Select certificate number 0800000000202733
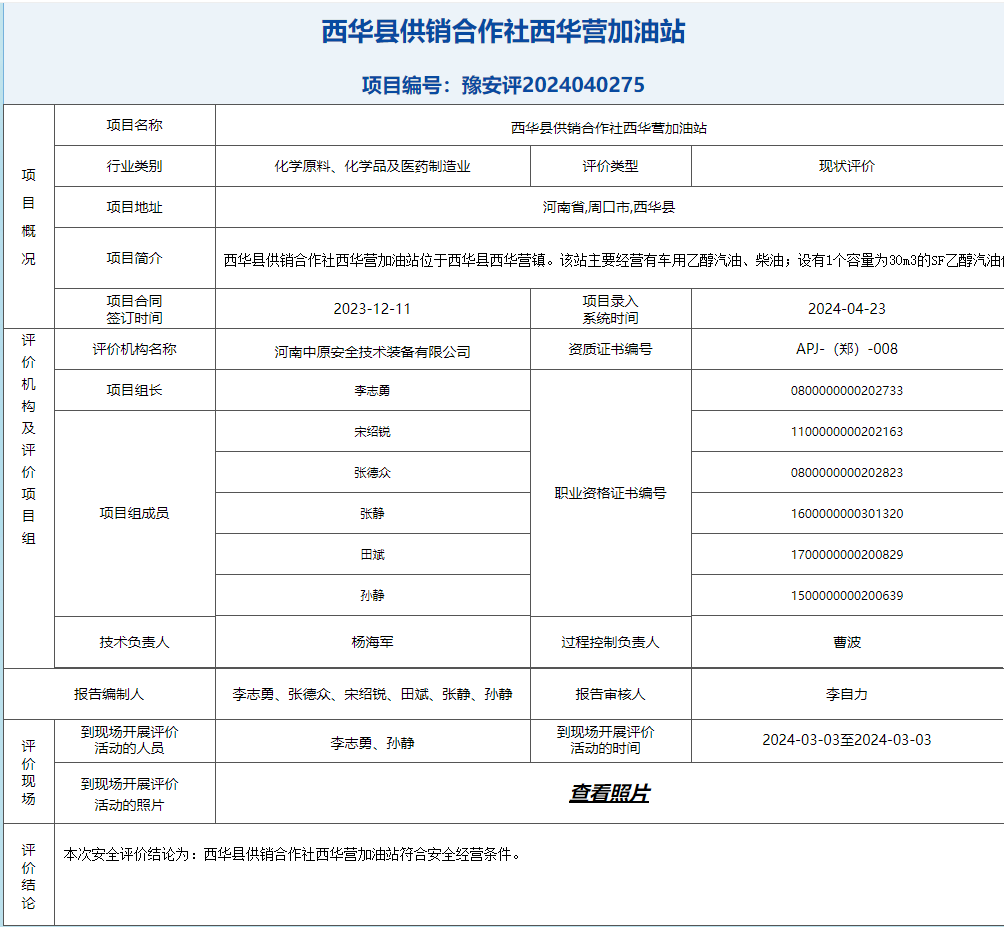 pyautogui.click(x=847, y=391)
